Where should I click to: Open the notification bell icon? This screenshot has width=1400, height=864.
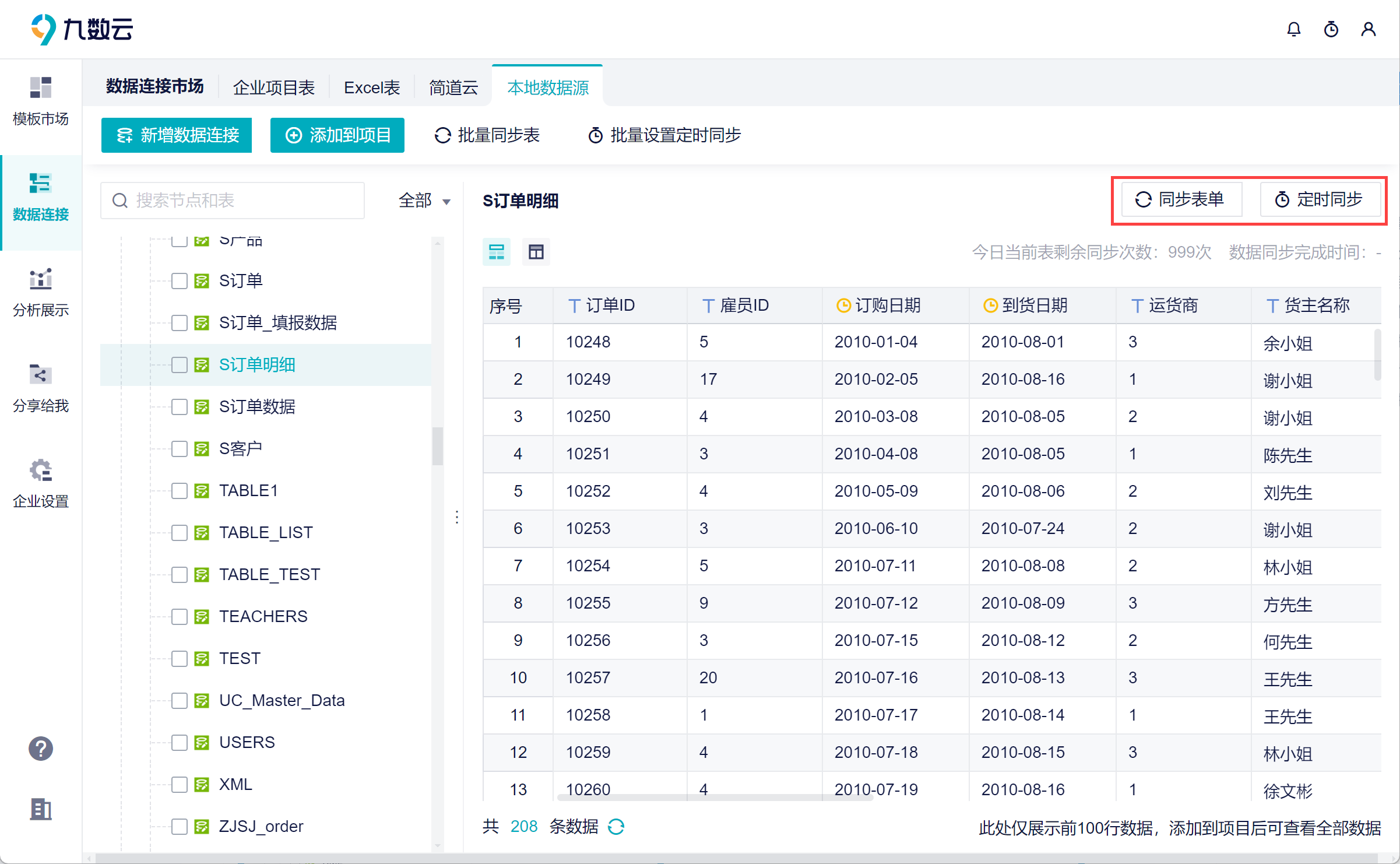click(x=1293, y=29)
